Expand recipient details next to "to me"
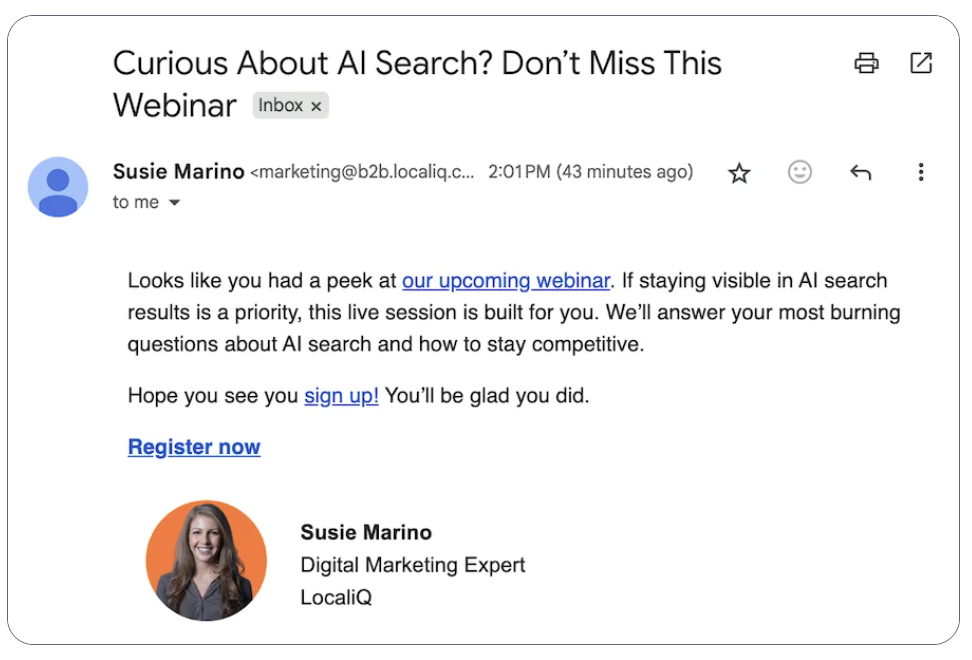 click(175, 203)
